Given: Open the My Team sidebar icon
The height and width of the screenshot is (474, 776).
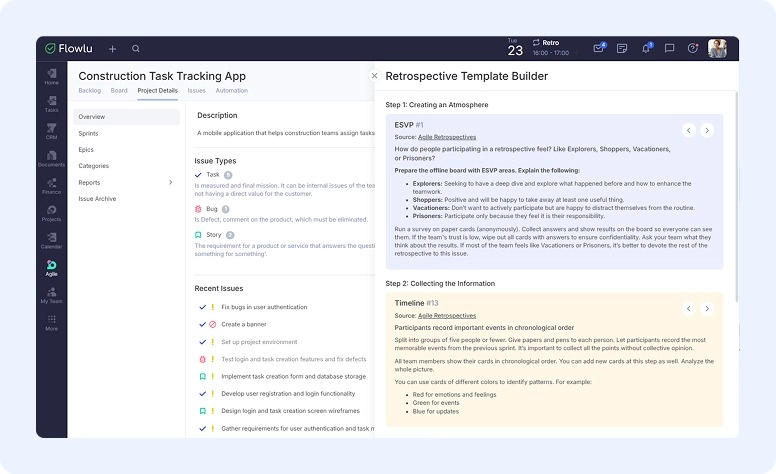Looking at the screenshot, I should [x=51, y=295].
